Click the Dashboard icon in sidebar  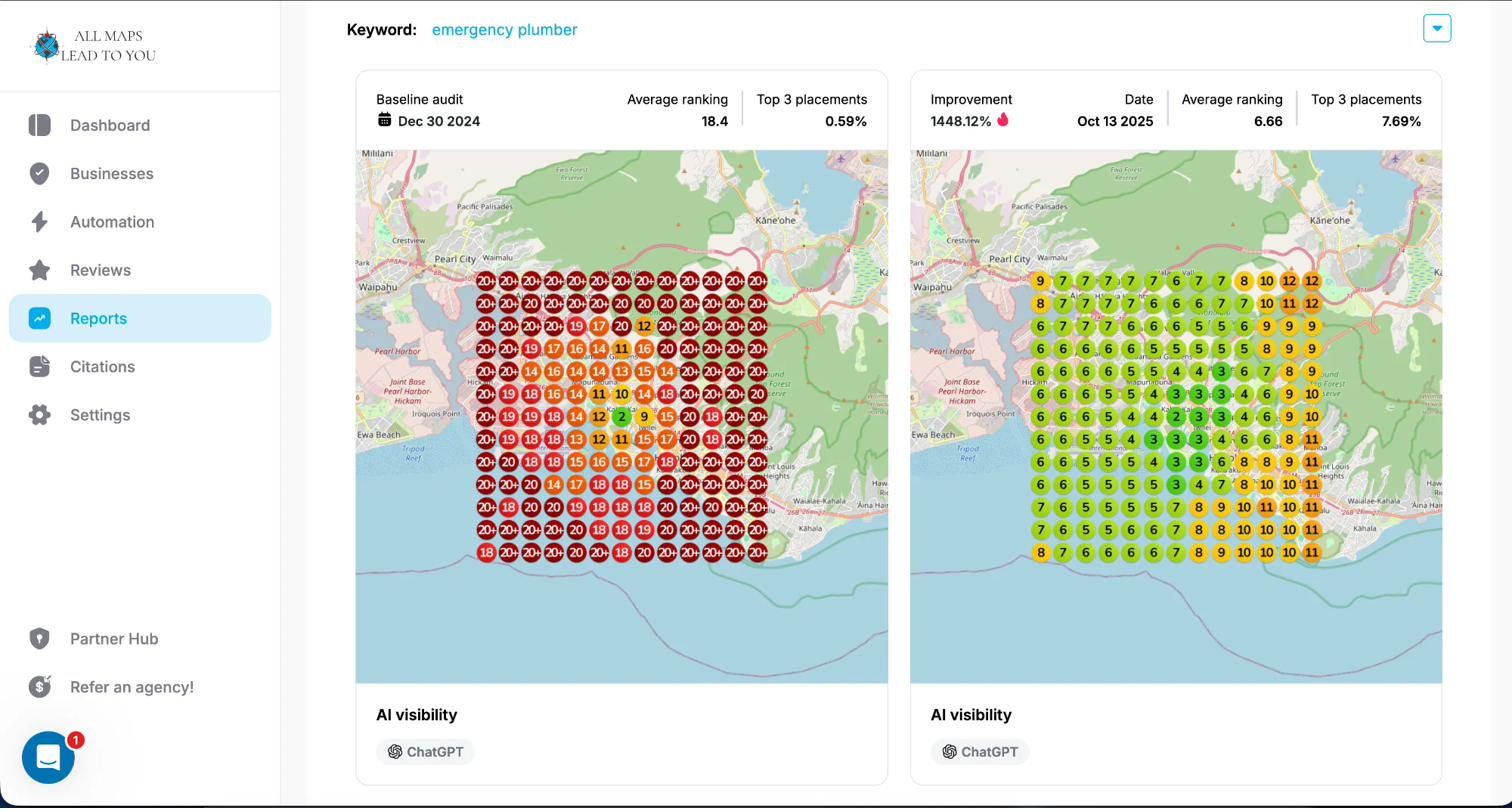tap(40, 125)
